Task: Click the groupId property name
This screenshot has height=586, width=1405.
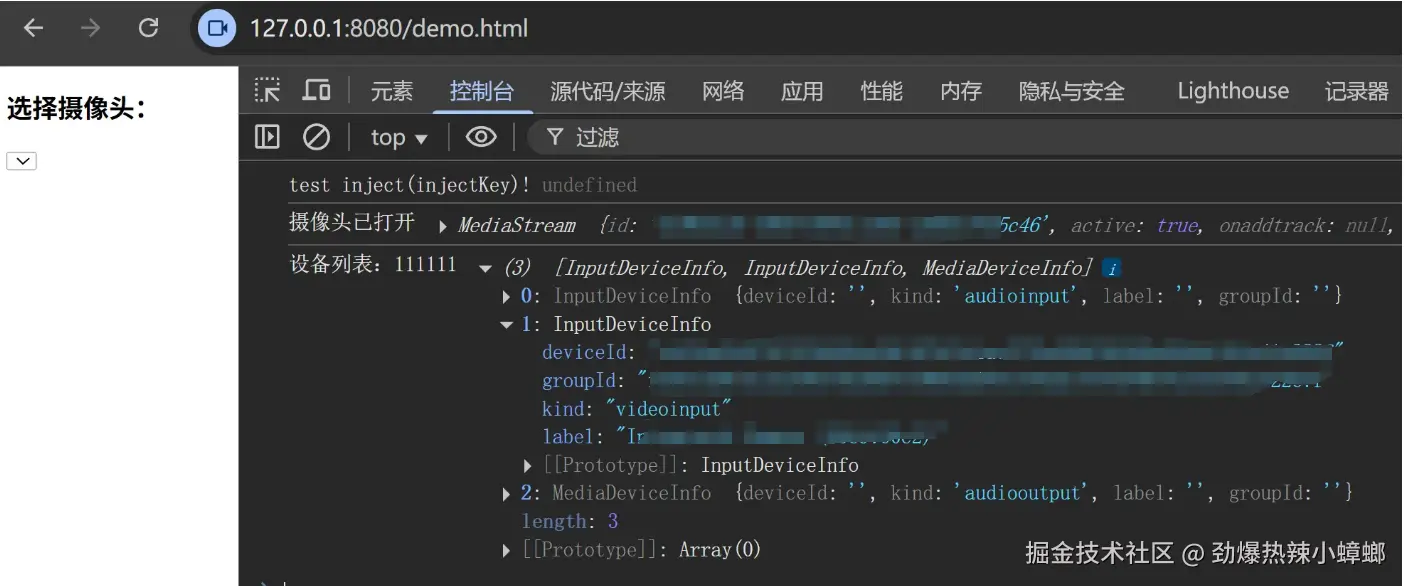Action: 579,381
